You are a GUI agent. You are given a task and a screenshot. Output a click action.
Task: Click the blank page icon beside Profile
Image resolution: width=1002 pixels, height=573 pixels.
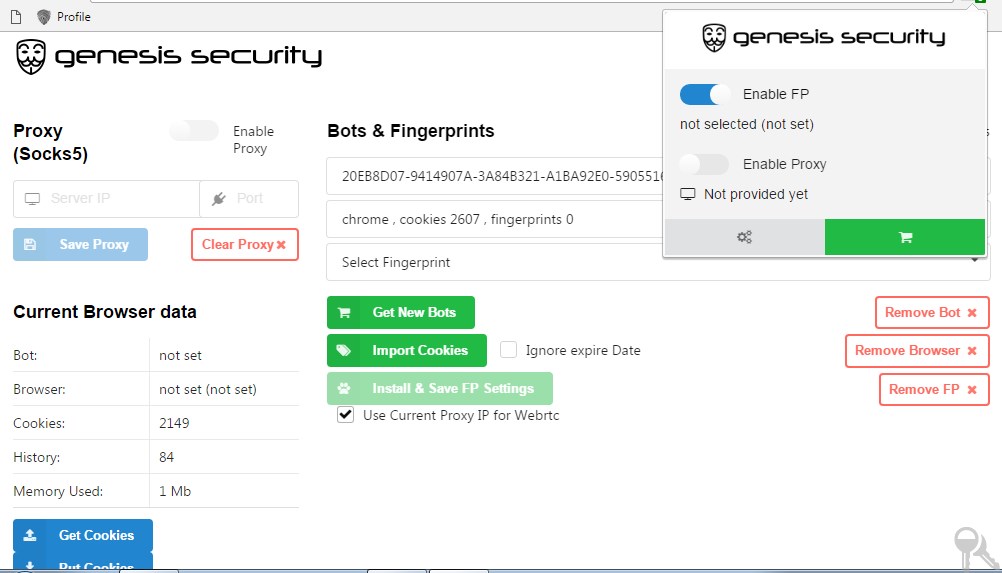pyautogui.click(x=16, y=17)
